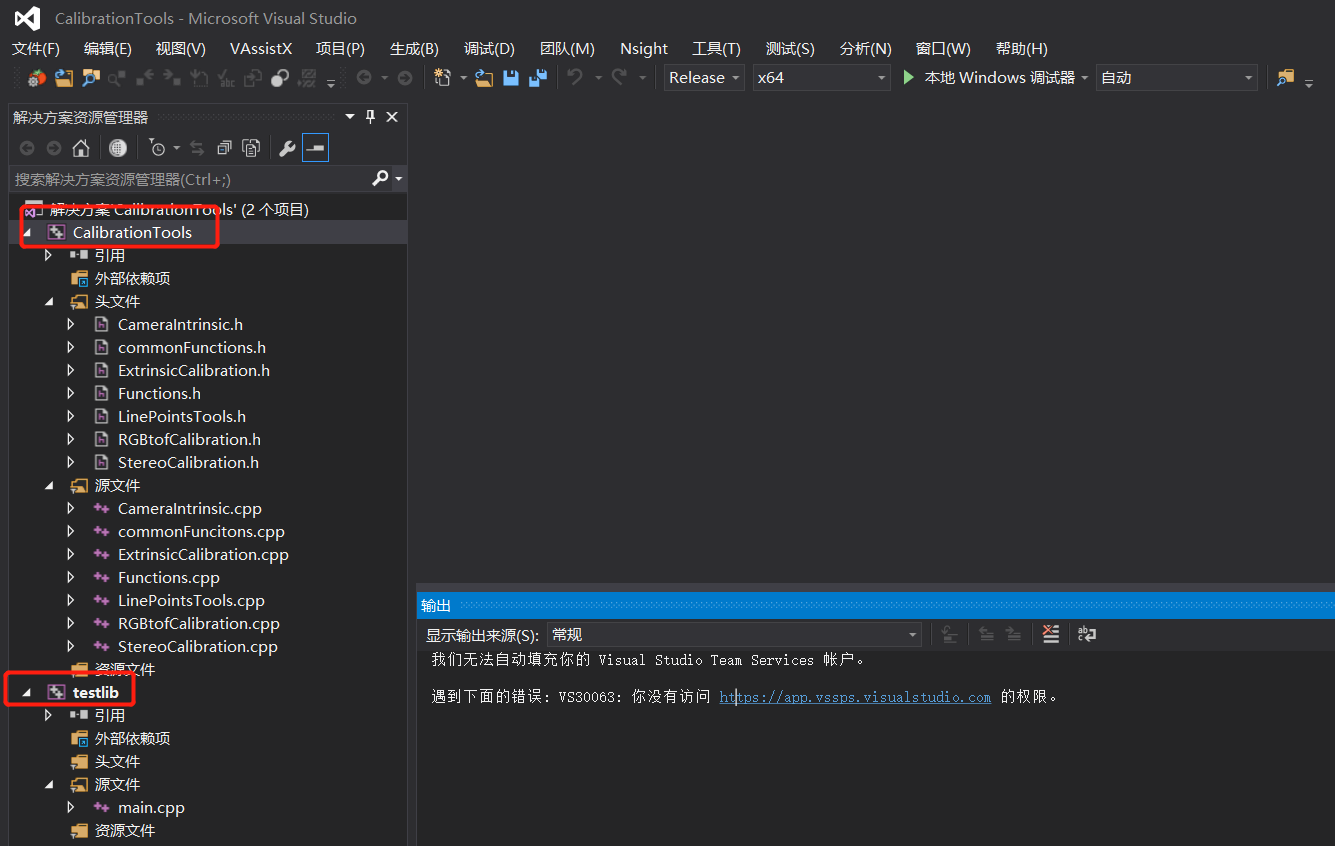This screenshot has height=846, width=1335.
Task: Select RGBtofCalibration.h in the tree
Action: 189,439
